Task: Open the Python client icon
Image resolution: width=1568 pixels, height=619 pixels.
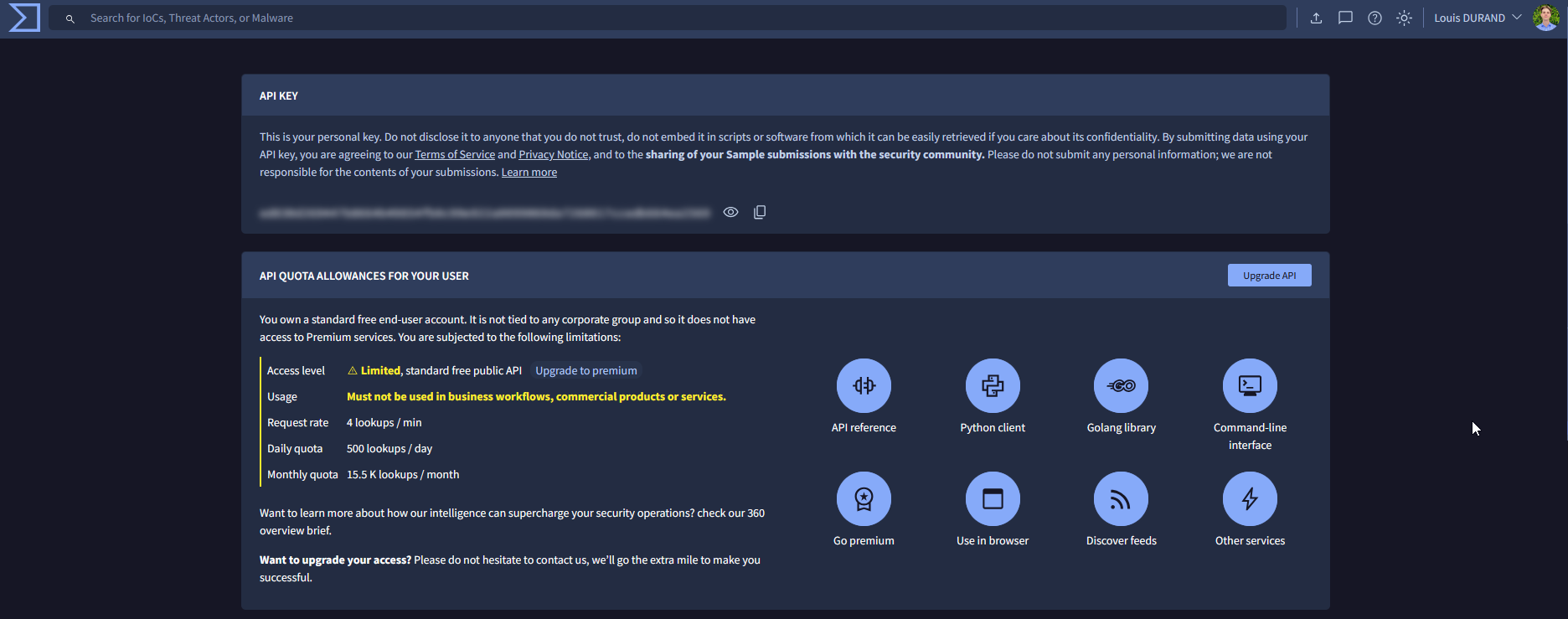Action: click(993, 385)
